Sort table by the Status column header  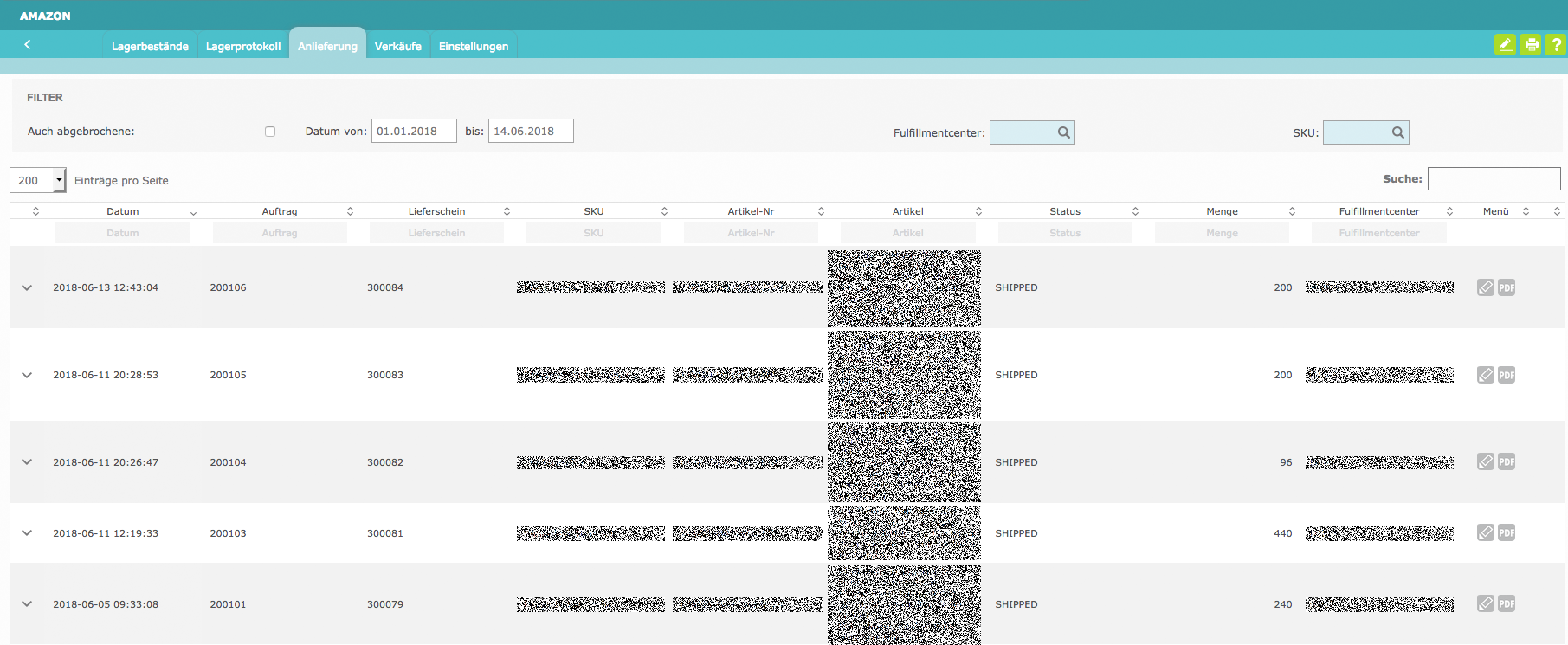coord(1065,211)
